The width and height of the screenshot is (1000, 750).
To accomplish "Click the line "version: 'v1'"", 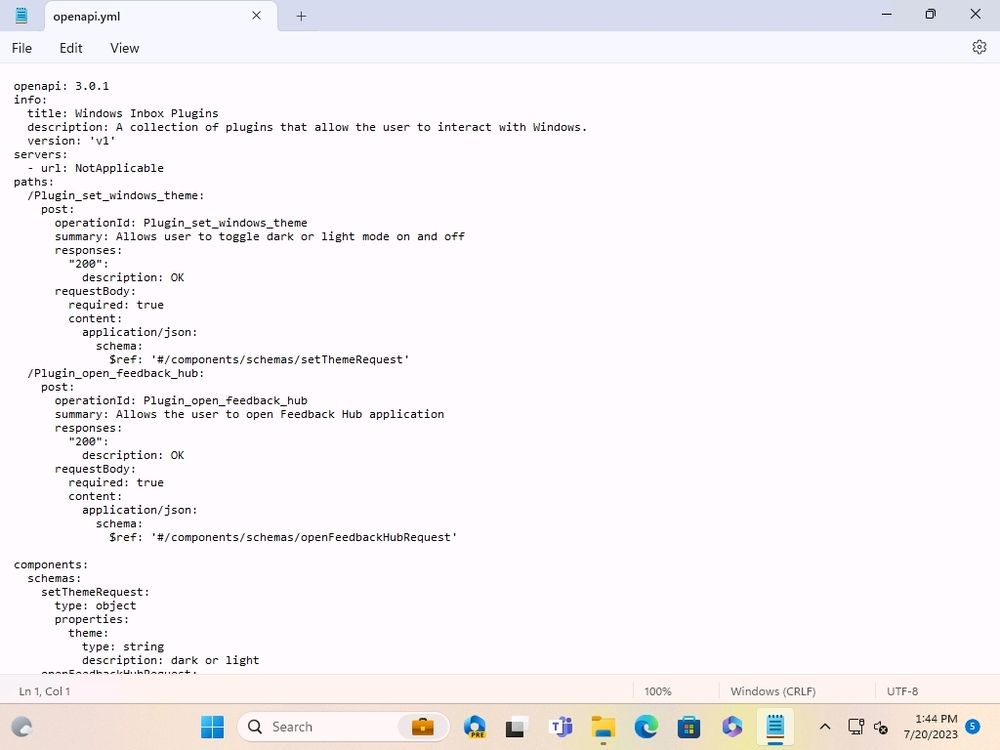I will (71, 141).
